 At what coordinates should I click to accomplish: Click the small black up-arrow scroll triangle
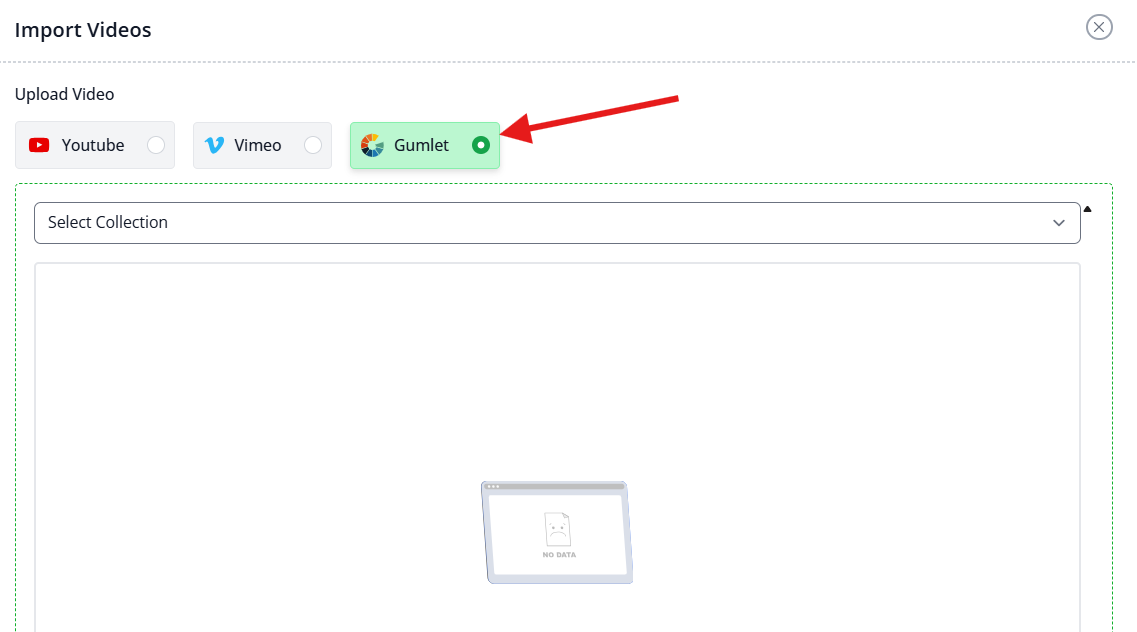[x=1088, y=209]
